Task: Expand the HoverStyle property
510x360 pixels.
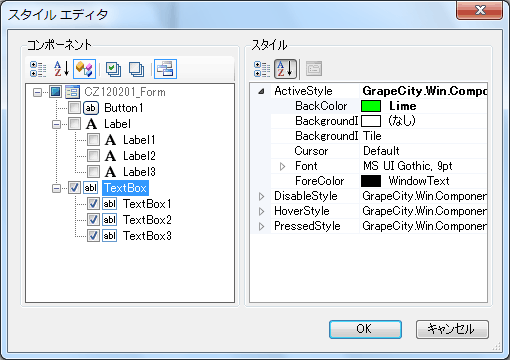Action: tap(262, 211)
